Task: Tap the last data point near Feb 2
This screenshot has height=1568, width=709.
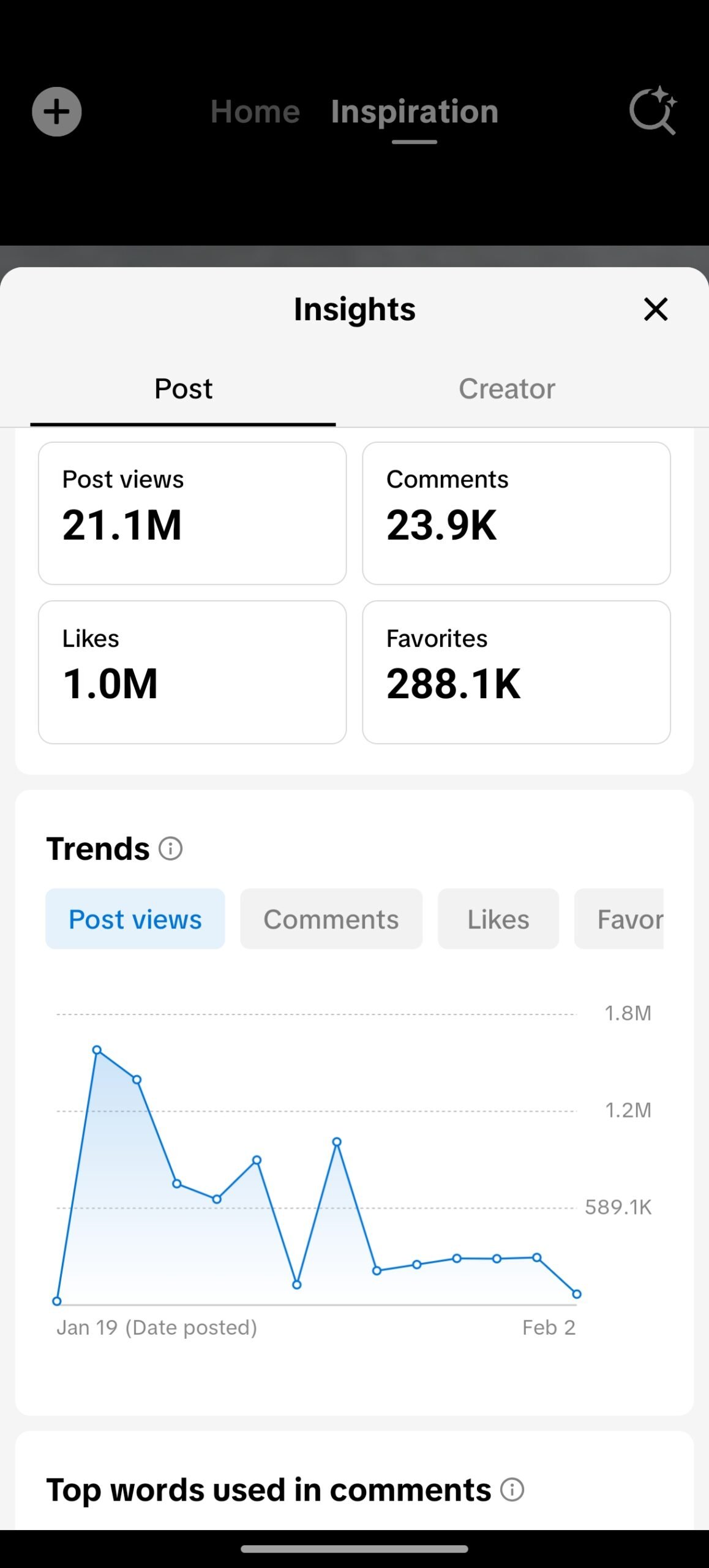Action: [x=576, y=1294]
